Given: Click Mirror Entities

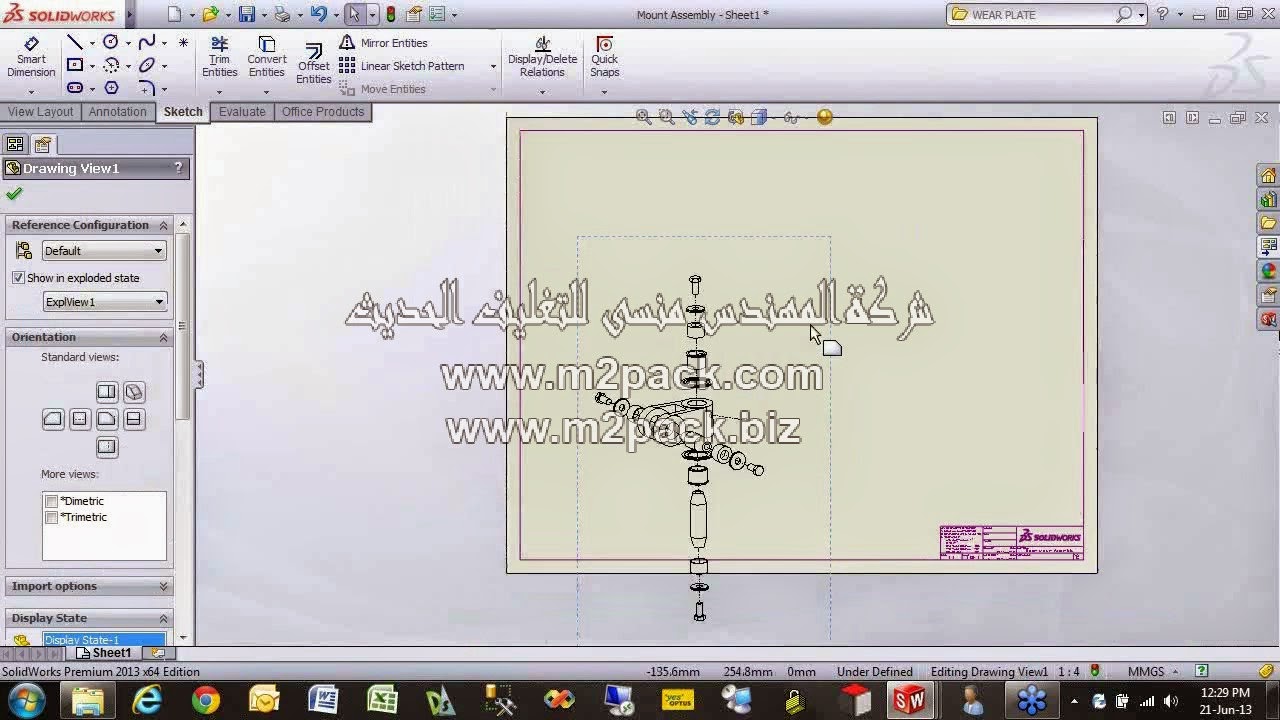Looking at the screenshot, I should [384, 43].
